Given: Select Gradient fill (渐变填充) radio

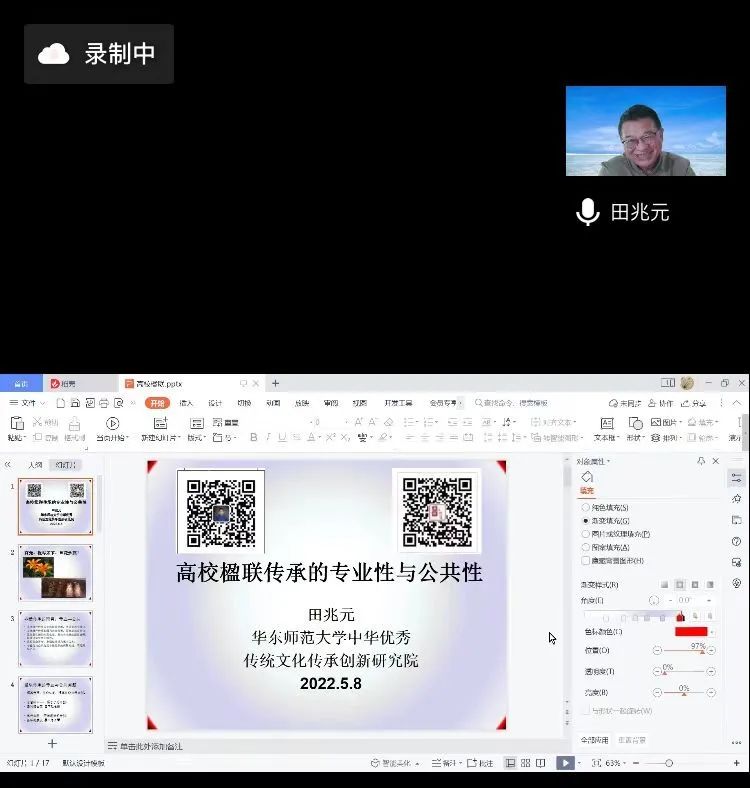Looking at the screenshot, I should [585, 521].
